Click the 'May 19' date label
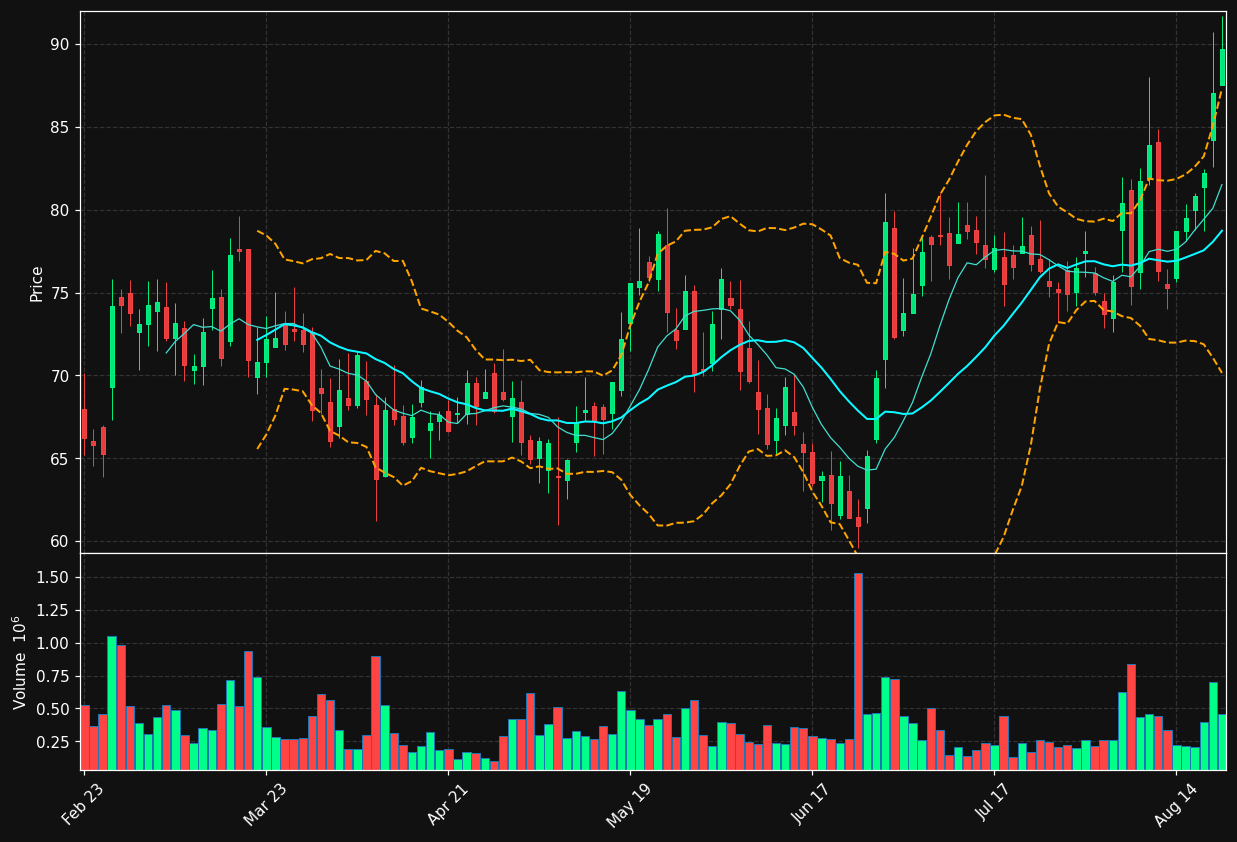Screen dimensions: 1237x842 coord(629,804)
